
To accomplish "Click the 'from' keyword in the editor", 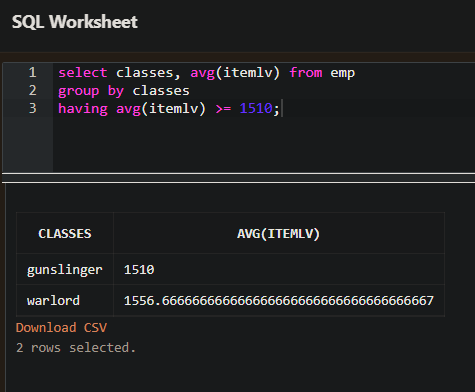I will click(x=306, y=73).
